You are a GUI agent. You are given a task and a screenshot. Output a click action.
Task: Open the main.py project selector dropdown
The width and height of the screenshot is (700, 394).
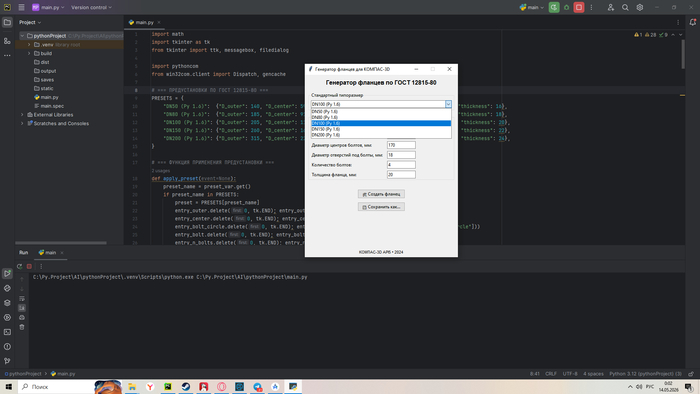[48, 8]
